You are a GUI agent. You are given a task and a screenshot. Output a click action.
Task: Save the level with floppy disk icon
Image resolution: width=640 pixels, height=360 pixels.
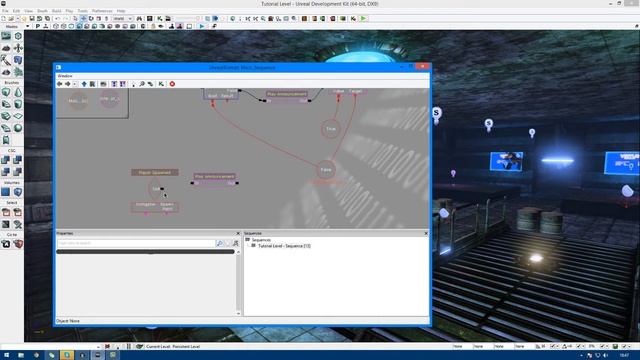pos(32,18)
